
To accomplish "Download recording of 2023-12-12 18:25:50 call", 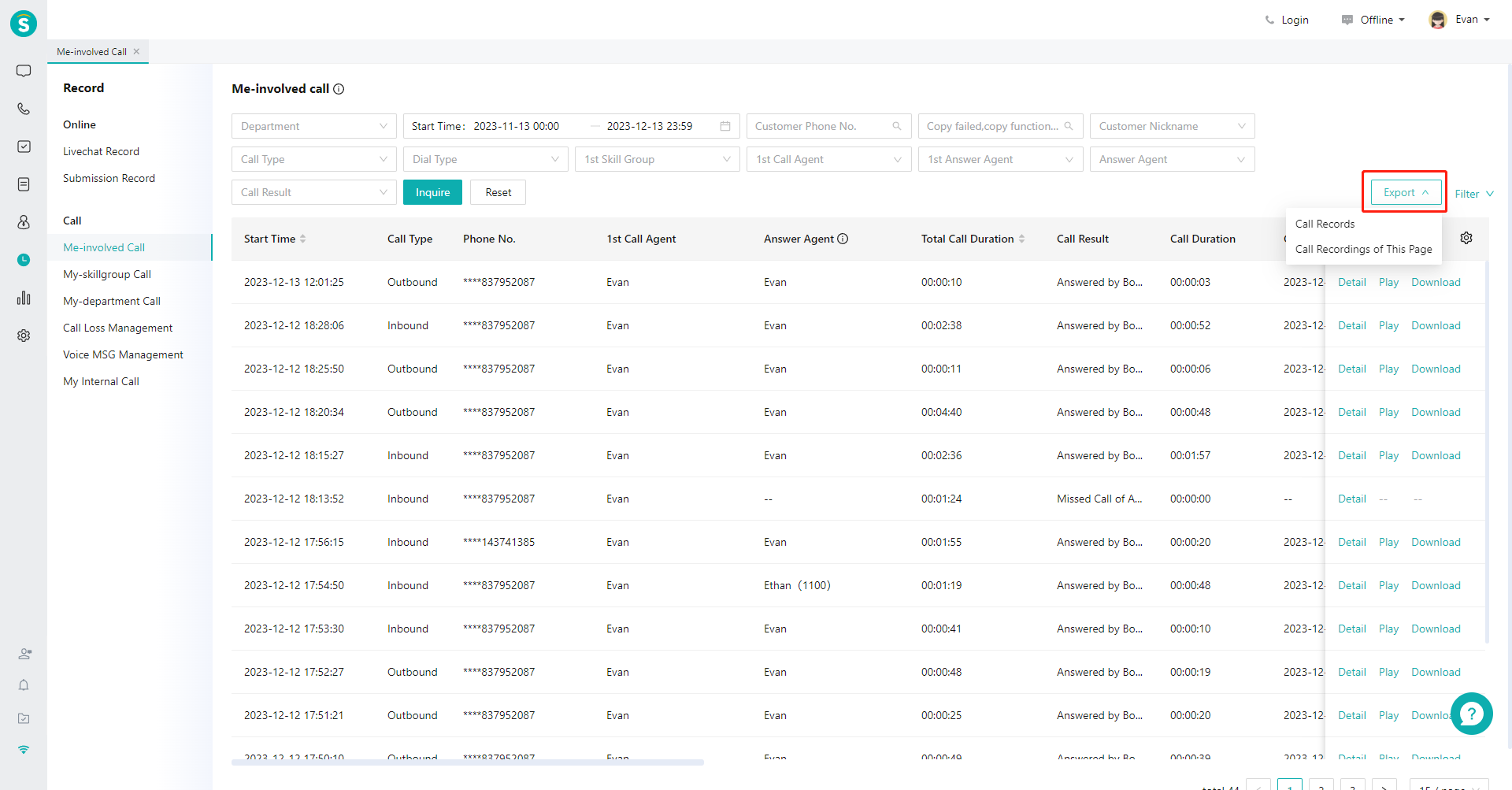I will [1436, 369].
